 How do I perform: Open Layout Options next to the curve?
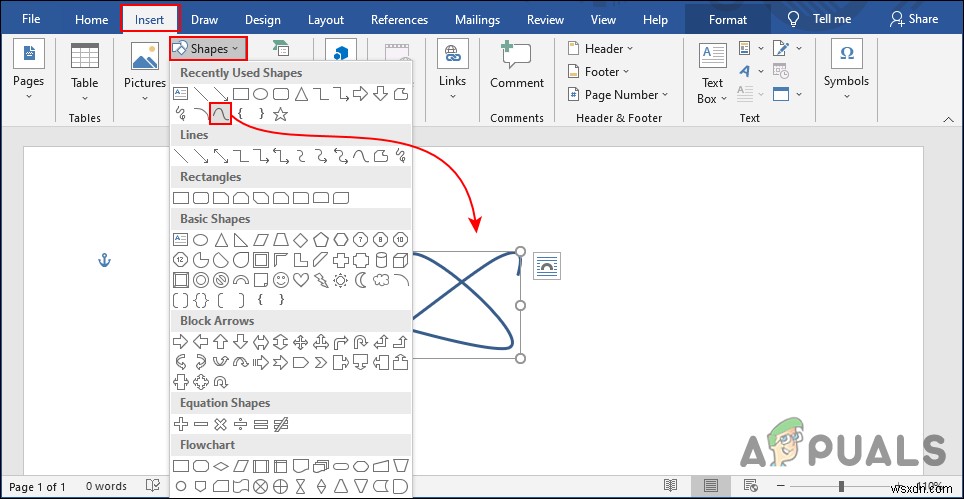tap(547, 266)
